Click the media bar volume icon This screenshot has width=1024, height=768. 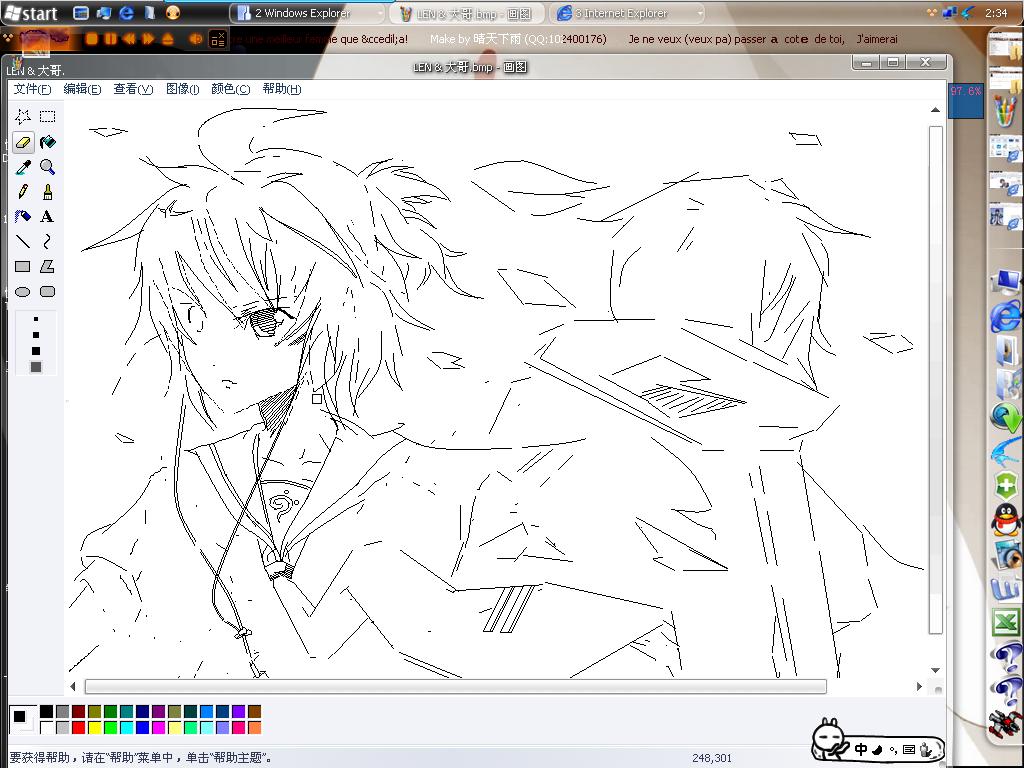click(x=195, y=39)
